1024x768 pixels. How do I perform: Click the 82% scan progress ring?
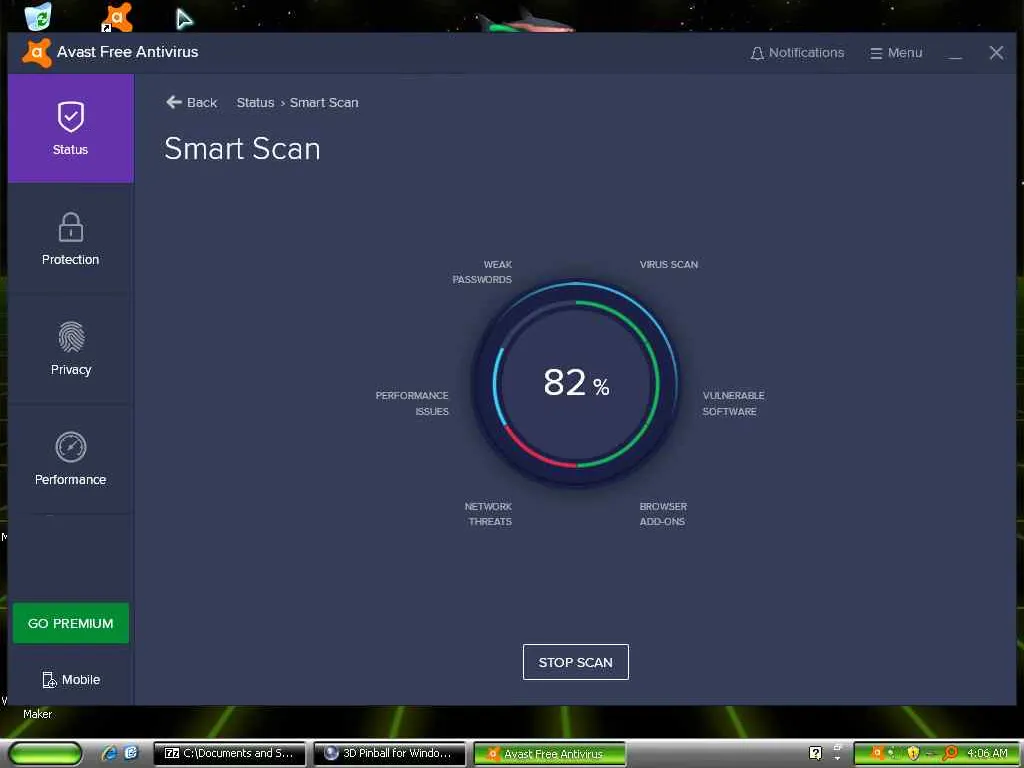(575, 383)
